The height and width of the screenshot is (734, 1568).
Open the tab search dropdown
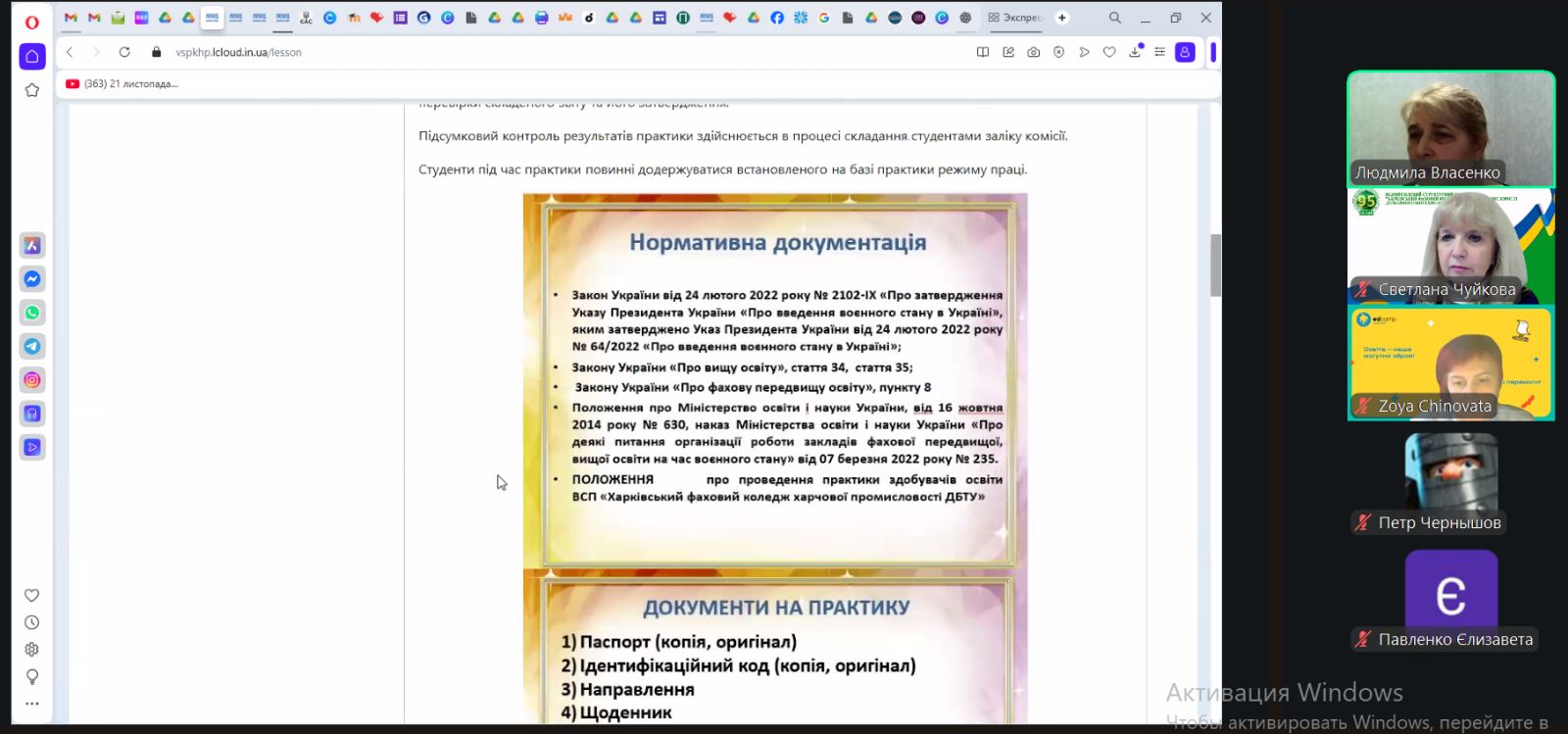pos(1115,18)
